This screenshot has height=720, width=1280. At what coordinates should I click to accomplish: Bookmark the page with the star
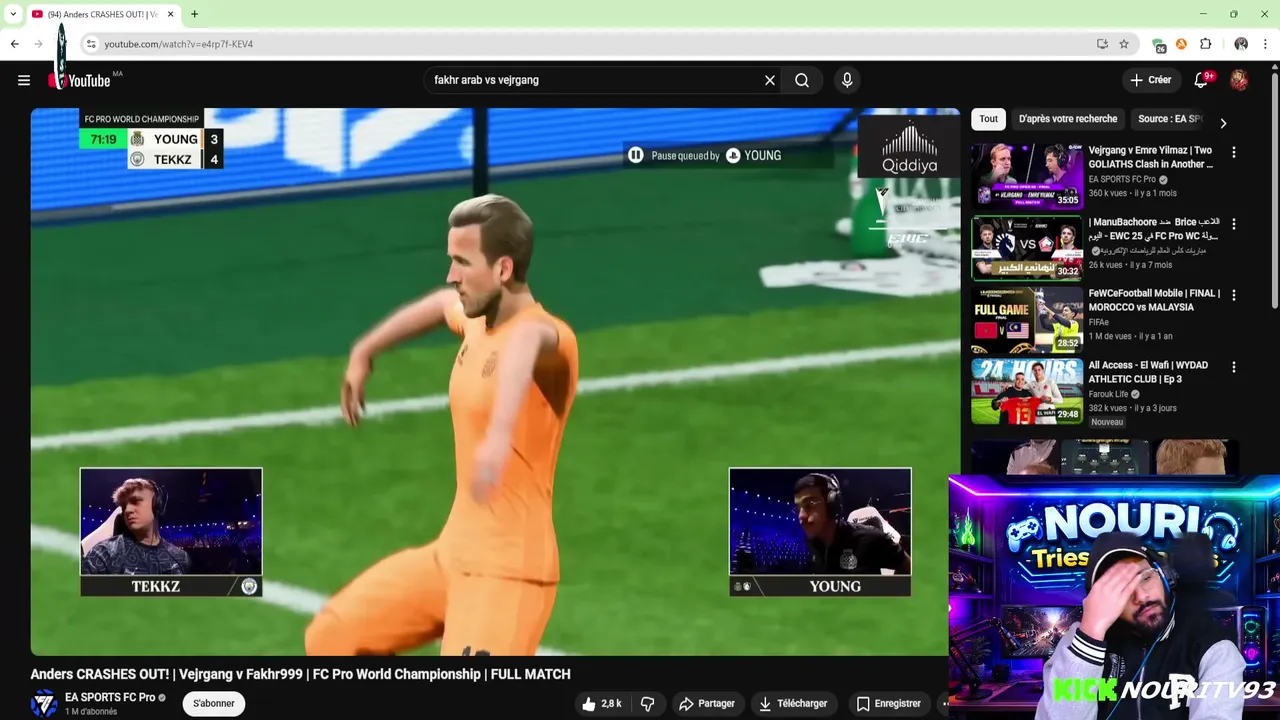(1124, 44)
